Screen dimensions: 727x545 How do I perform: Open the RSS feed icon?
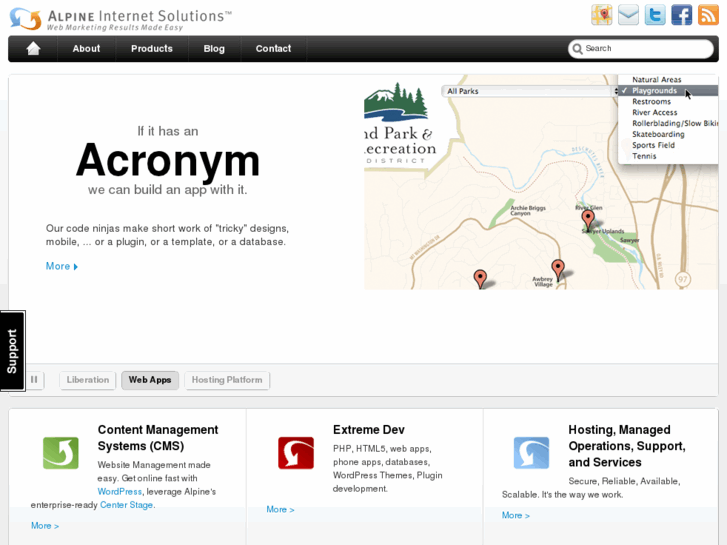708,15
